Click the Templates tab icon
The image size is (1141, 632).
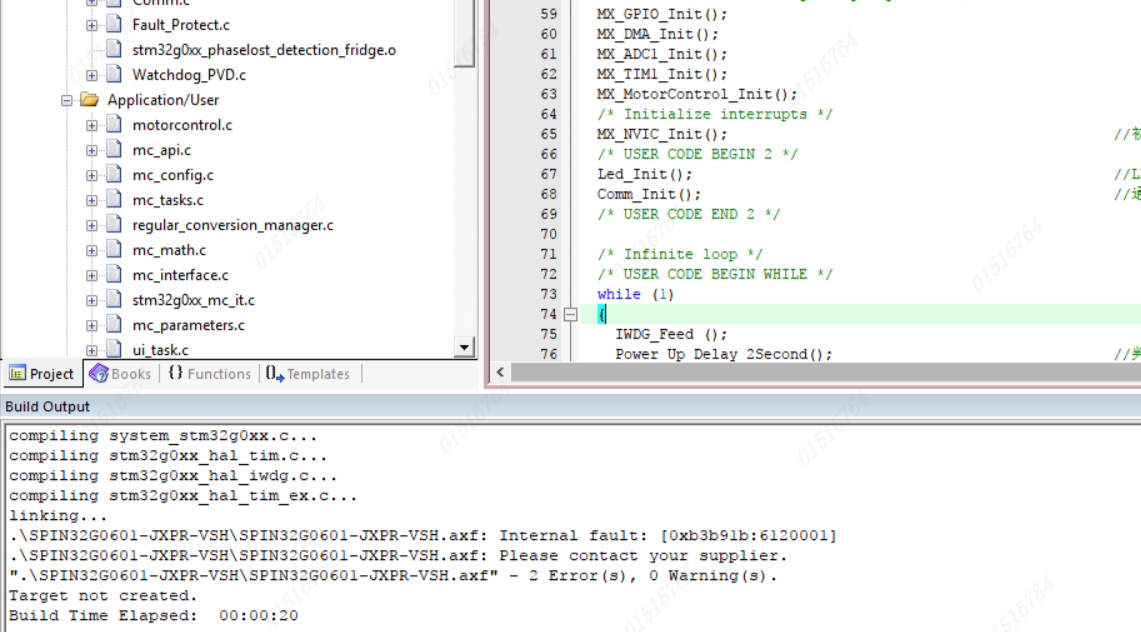click(275, 374)
